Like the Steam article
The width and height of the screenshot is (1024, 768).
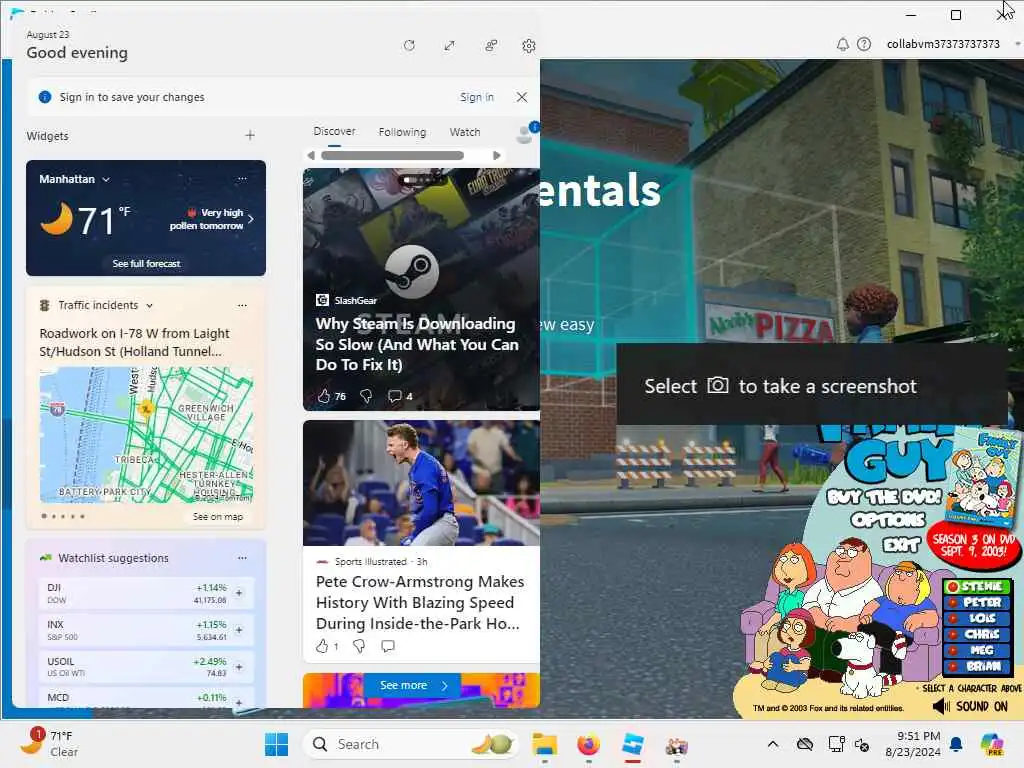coord(323,396)
